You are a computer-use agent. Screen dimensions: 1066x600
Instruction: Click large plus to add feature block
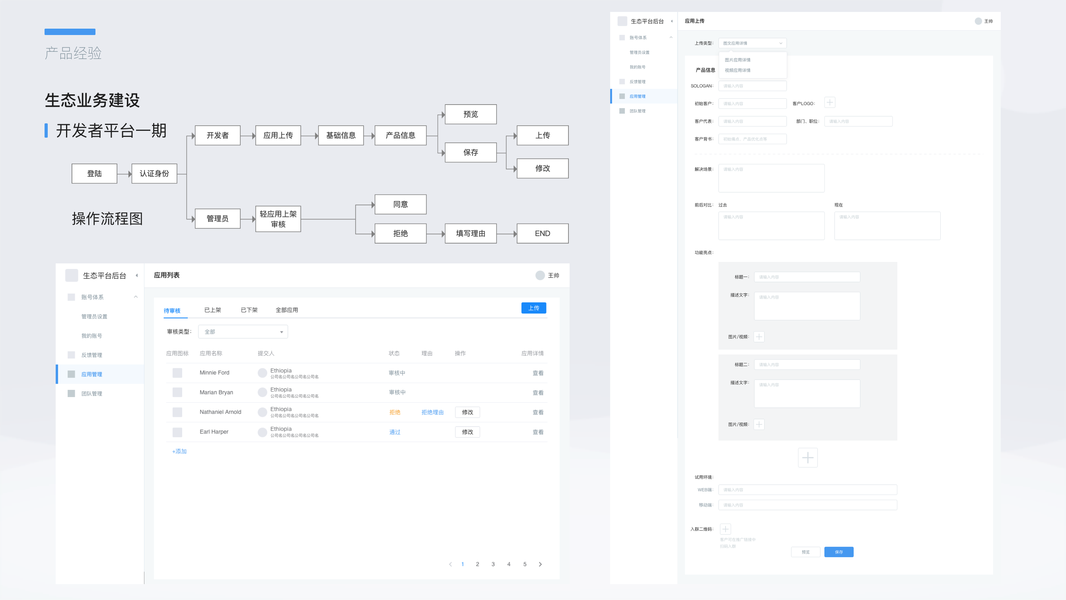click(808, 457)
